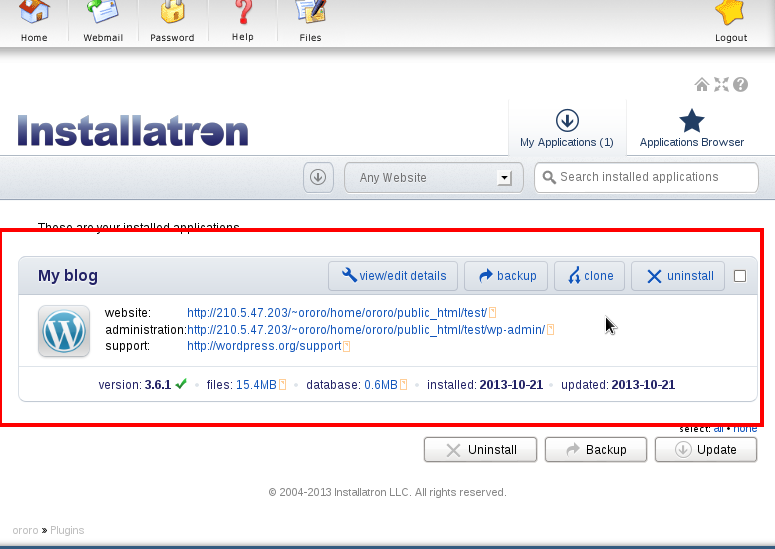Click the icon next to database 0.6MB

(x=403, y=384)
